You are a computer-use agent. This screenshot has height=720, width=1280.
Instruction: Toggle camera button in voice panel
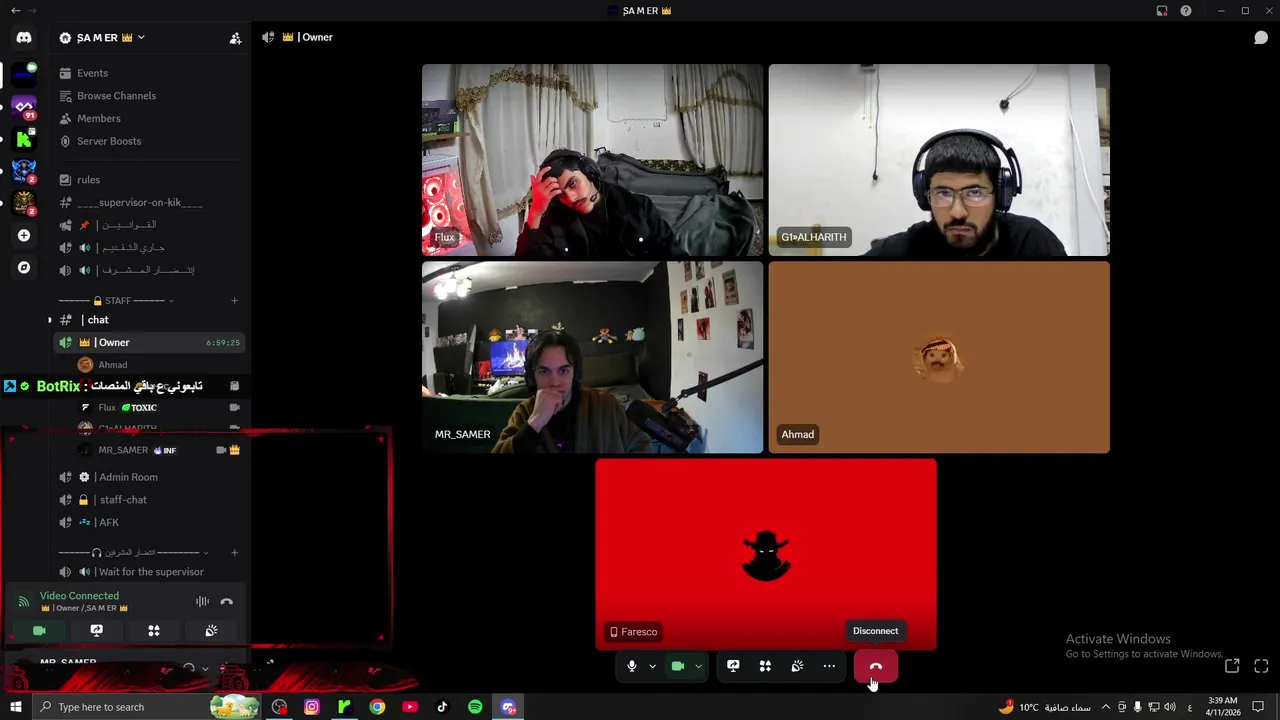[39, 631]
